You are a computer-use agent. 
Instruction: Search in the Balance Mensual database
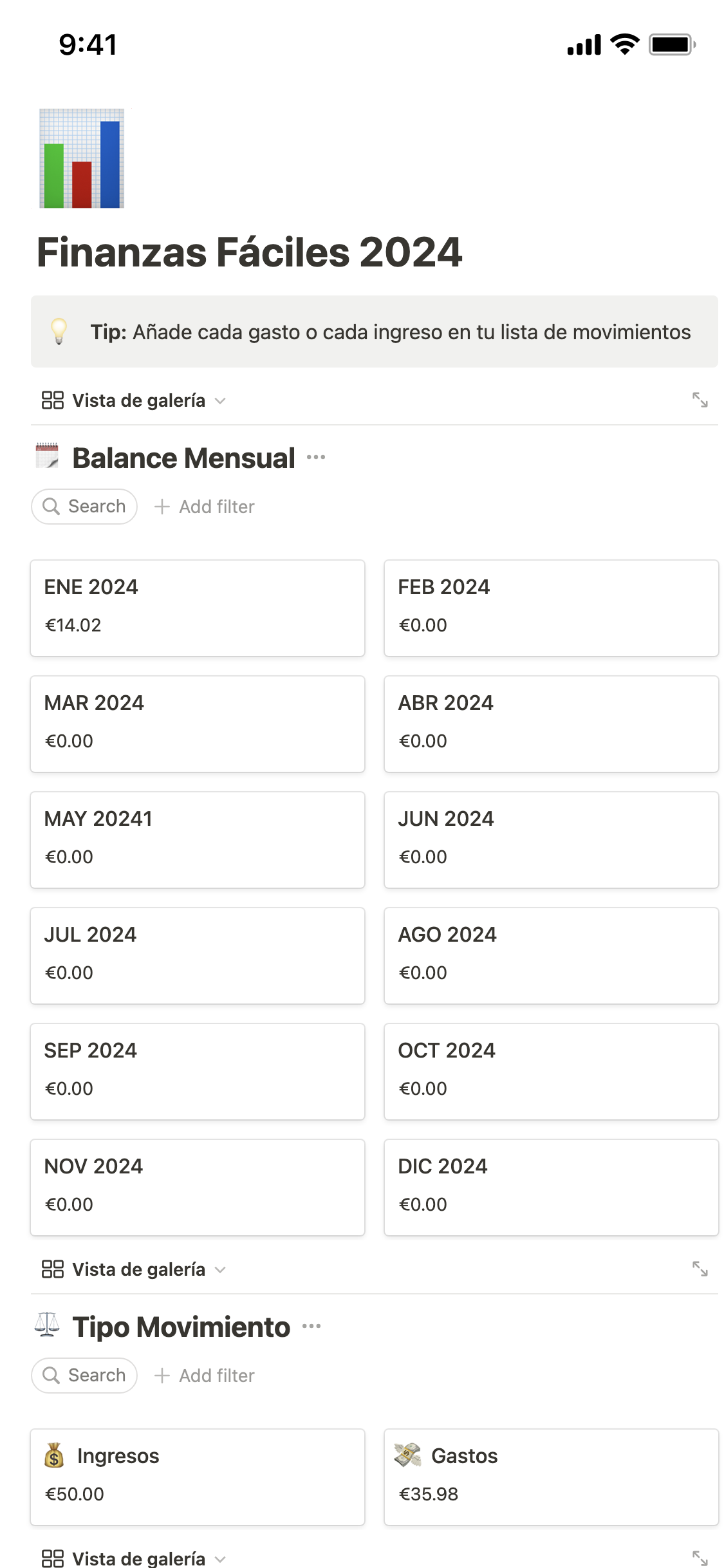[x=84, y=507]
